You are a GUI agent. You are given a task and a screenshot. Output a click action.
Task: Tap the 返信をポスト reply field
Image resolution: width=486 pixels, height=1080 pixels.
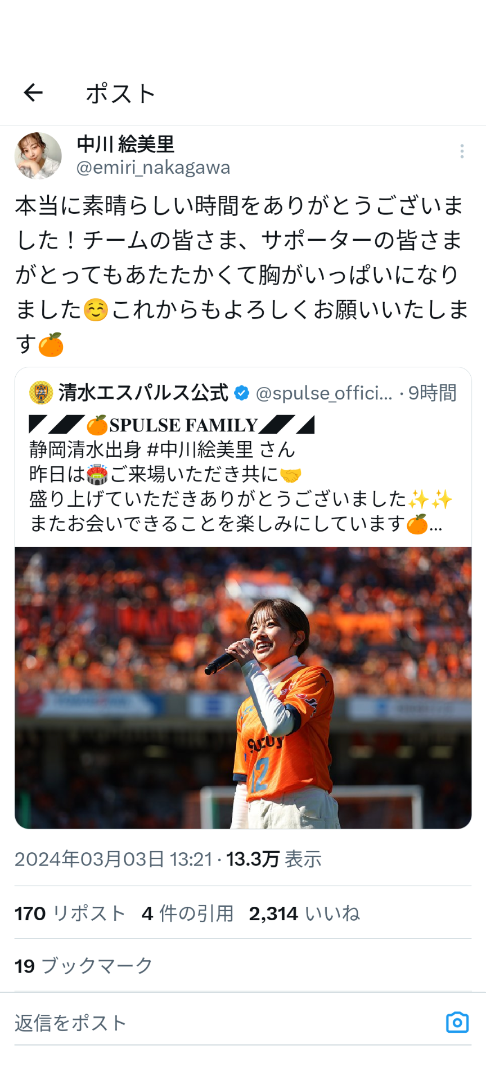227,1023
